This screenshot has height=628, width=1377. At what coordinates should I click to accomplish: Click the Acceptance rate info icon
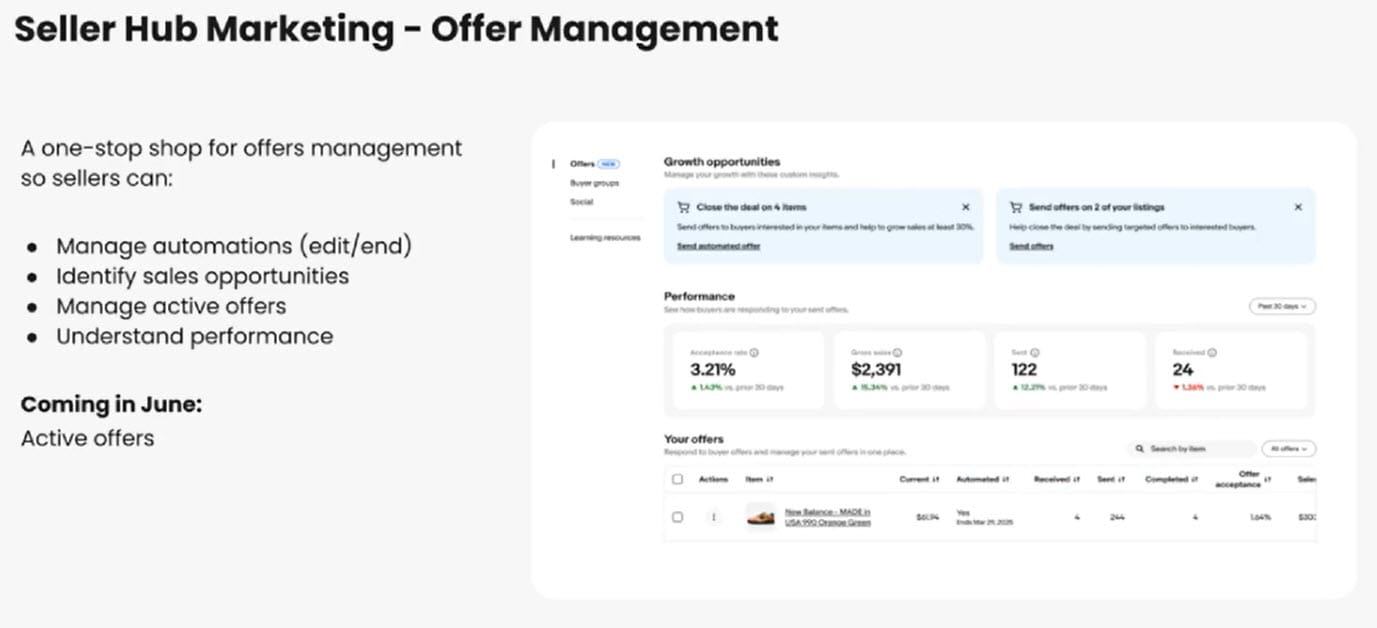[x=754, y=353]
